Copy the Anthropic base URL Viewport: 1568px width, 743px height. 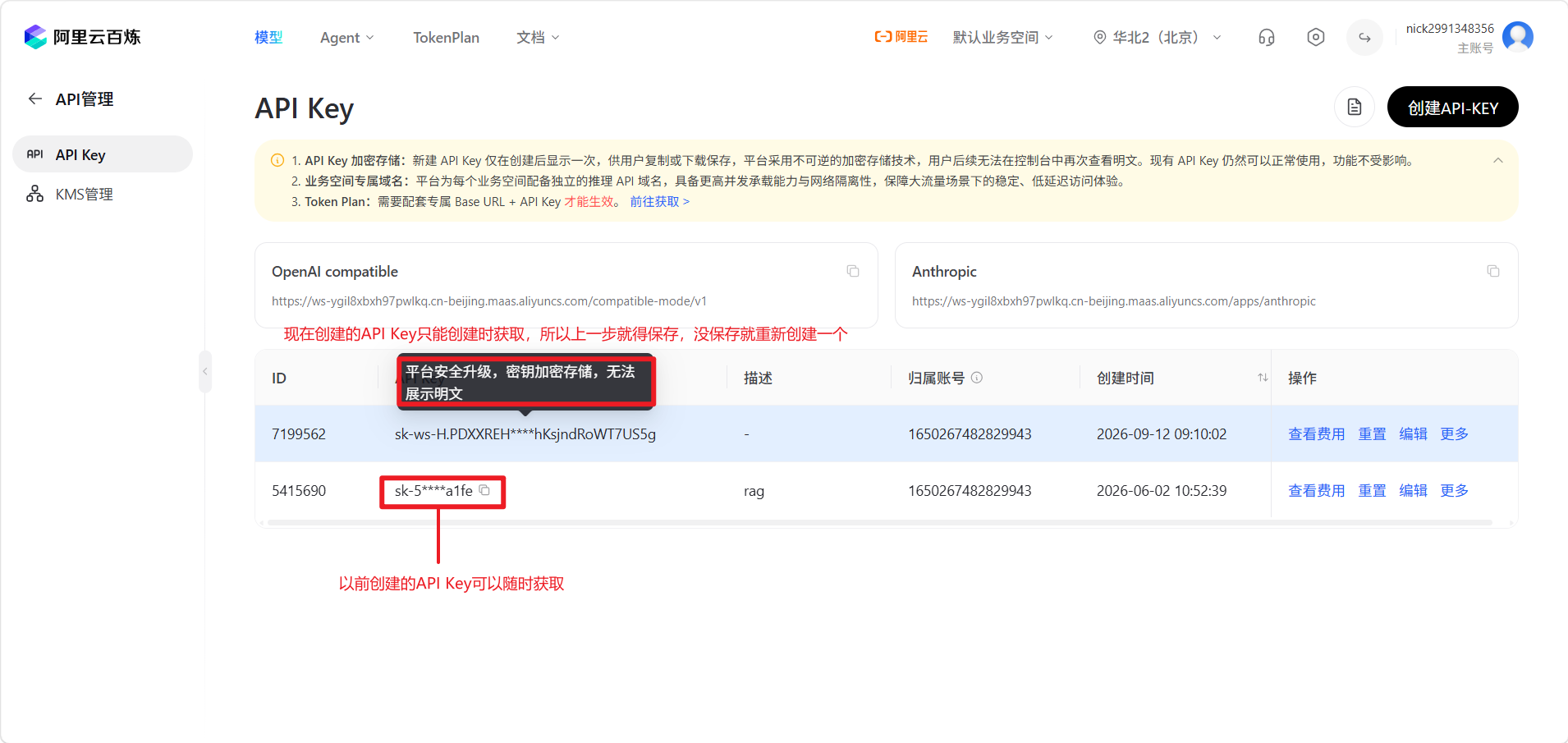pyautogui.click(x=1493, y=271)
